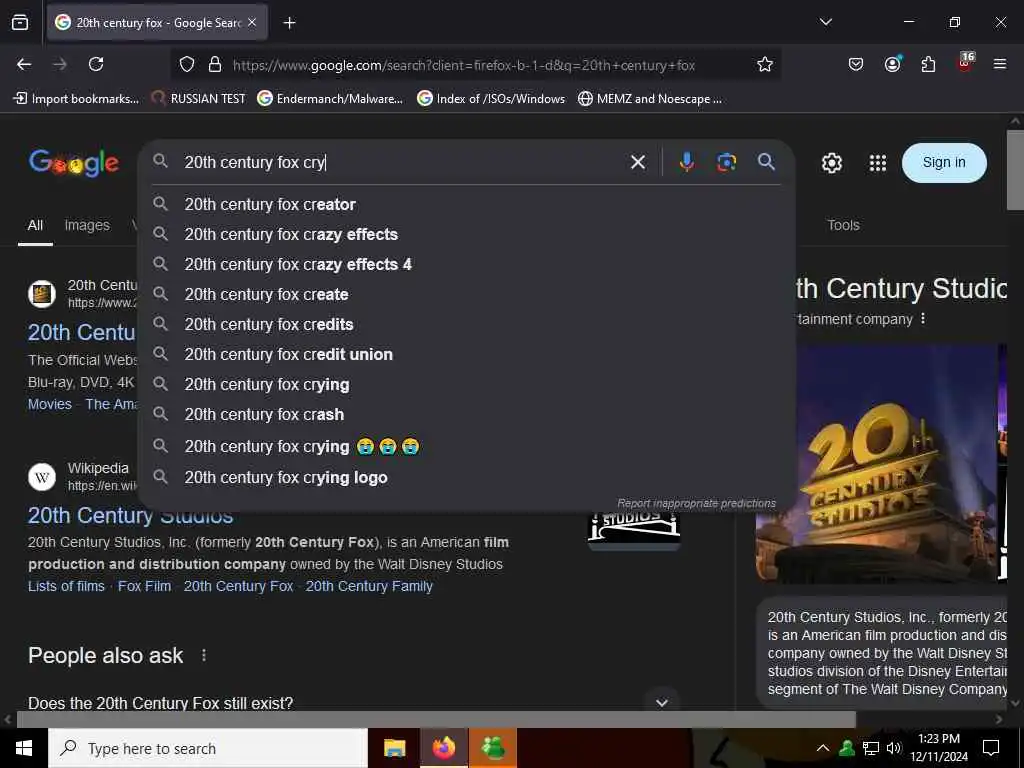Select suggestion '20th century fox crazy effects 4'

[466, 264]
